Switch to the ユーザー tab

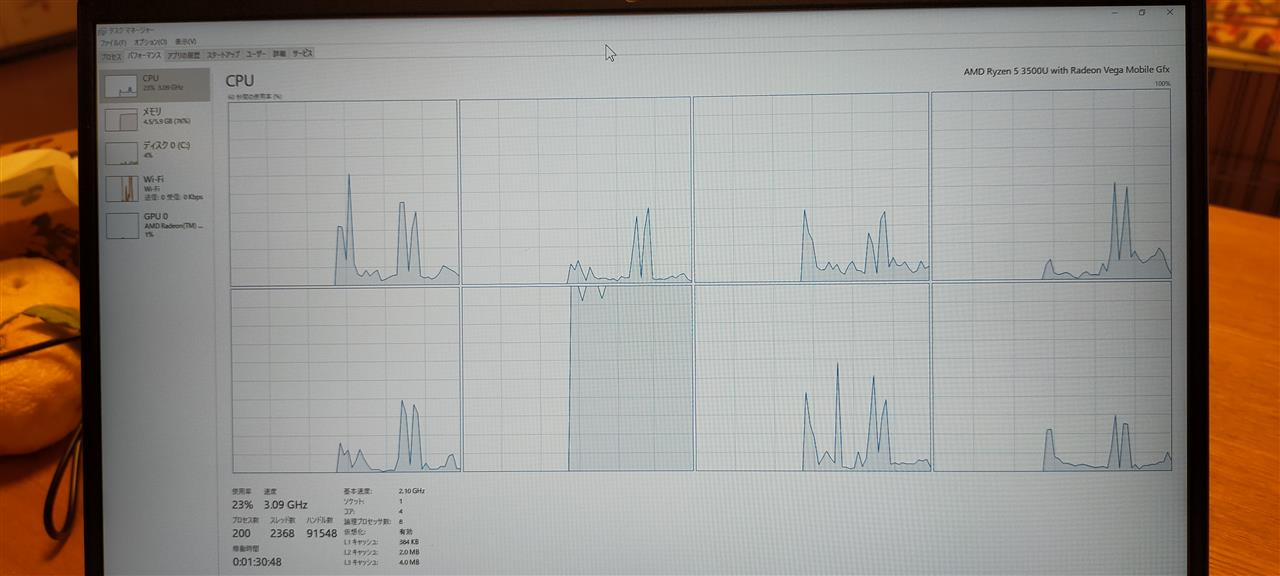[256, 54]
